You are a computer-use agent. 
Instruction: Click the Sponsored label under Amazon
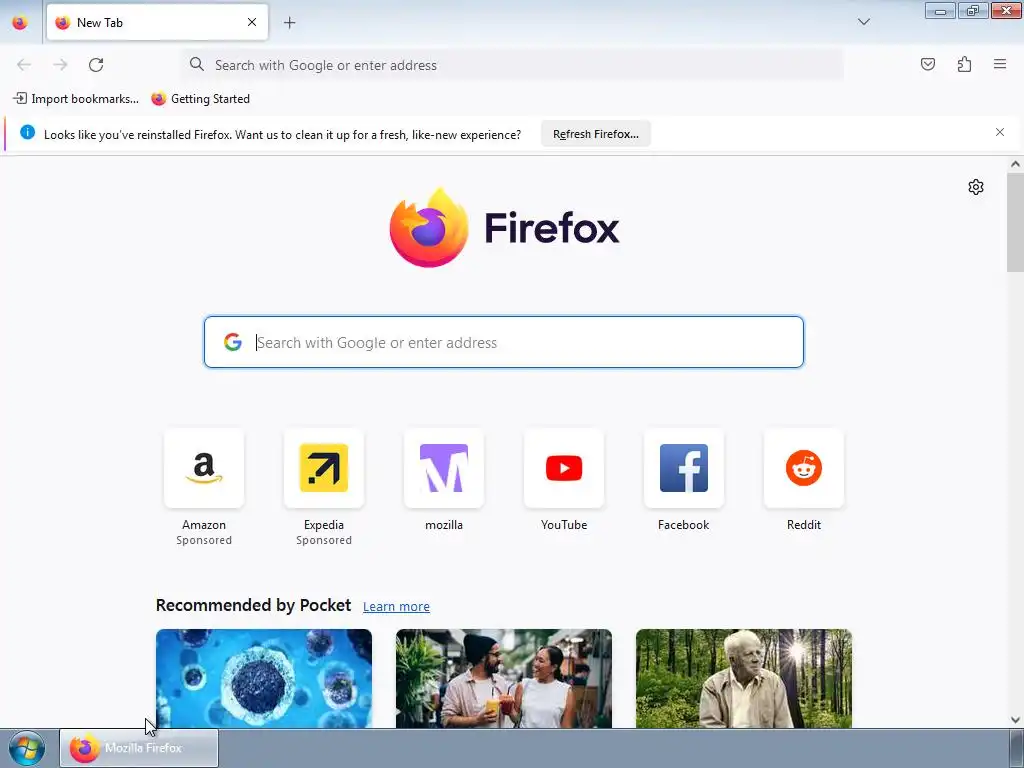204,540
